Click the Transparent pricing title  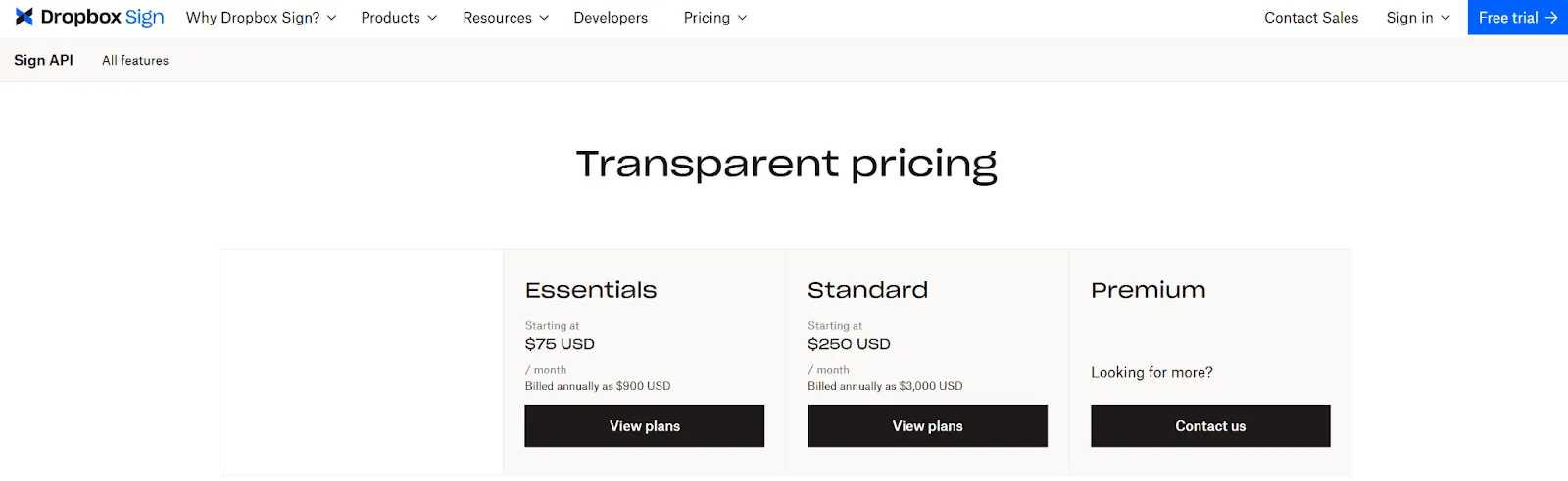tap(786, 165)
